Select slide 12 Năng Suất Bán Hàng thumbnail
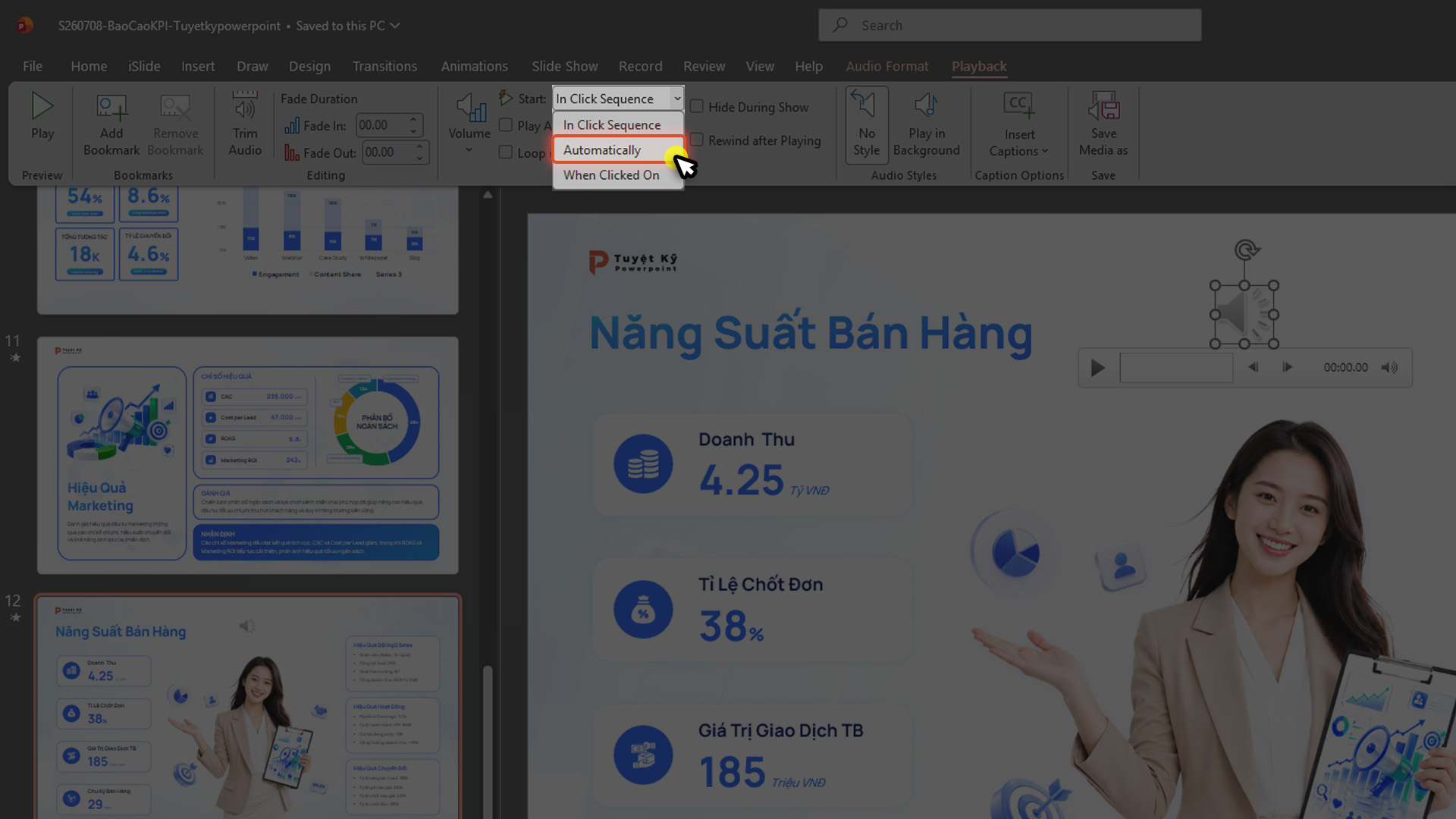Viewport: 1456px width, 819px height. point(248,707)
